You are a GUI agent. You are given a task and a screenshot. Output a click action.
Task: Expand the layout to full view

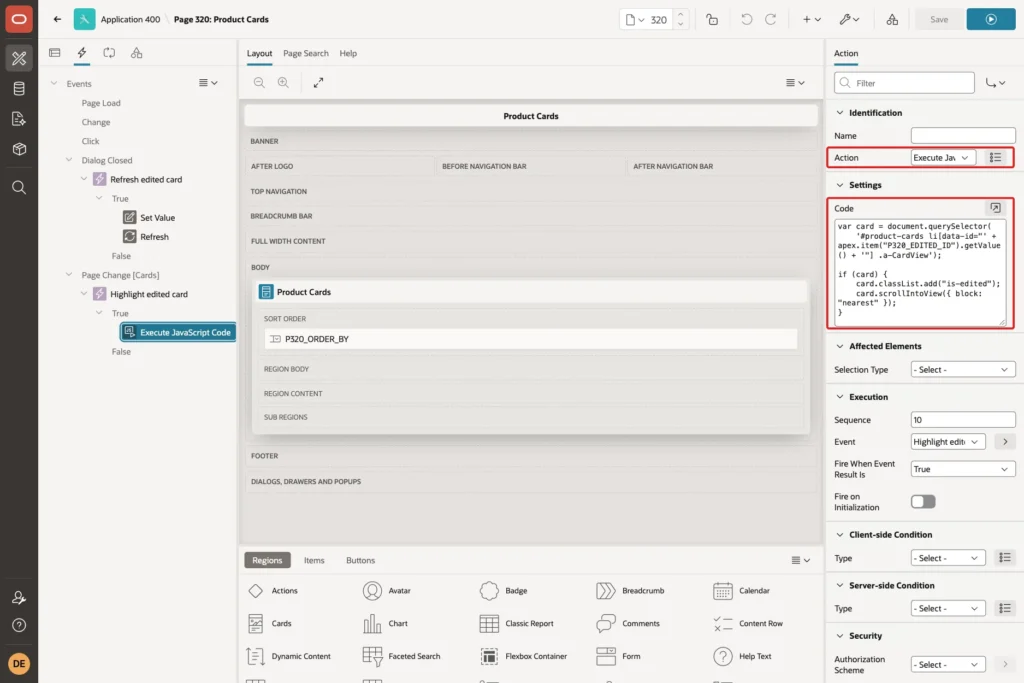(318, 82)
